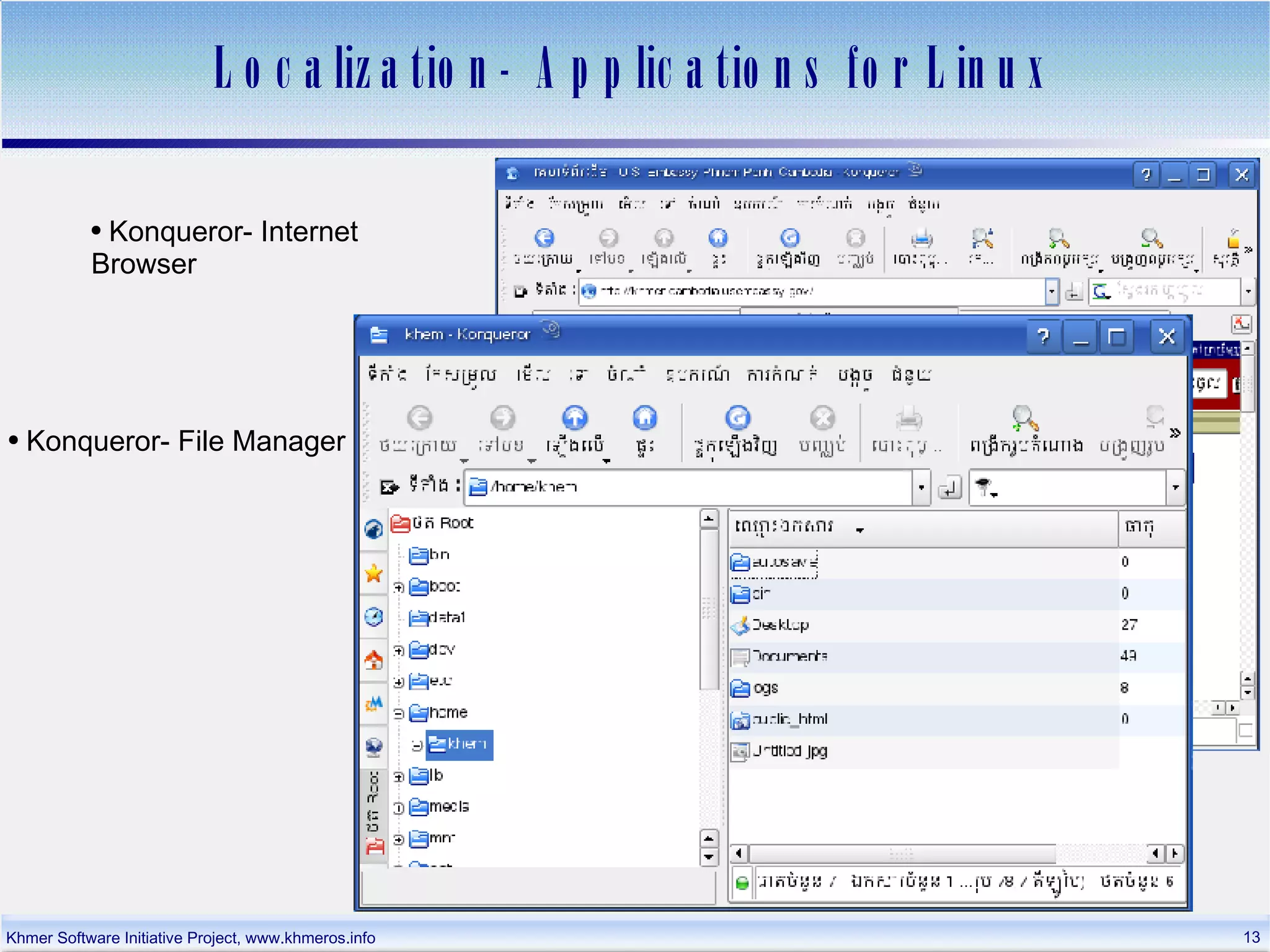
Task: Click the Home icon in file manager toolbar
Action: (644, 419)
